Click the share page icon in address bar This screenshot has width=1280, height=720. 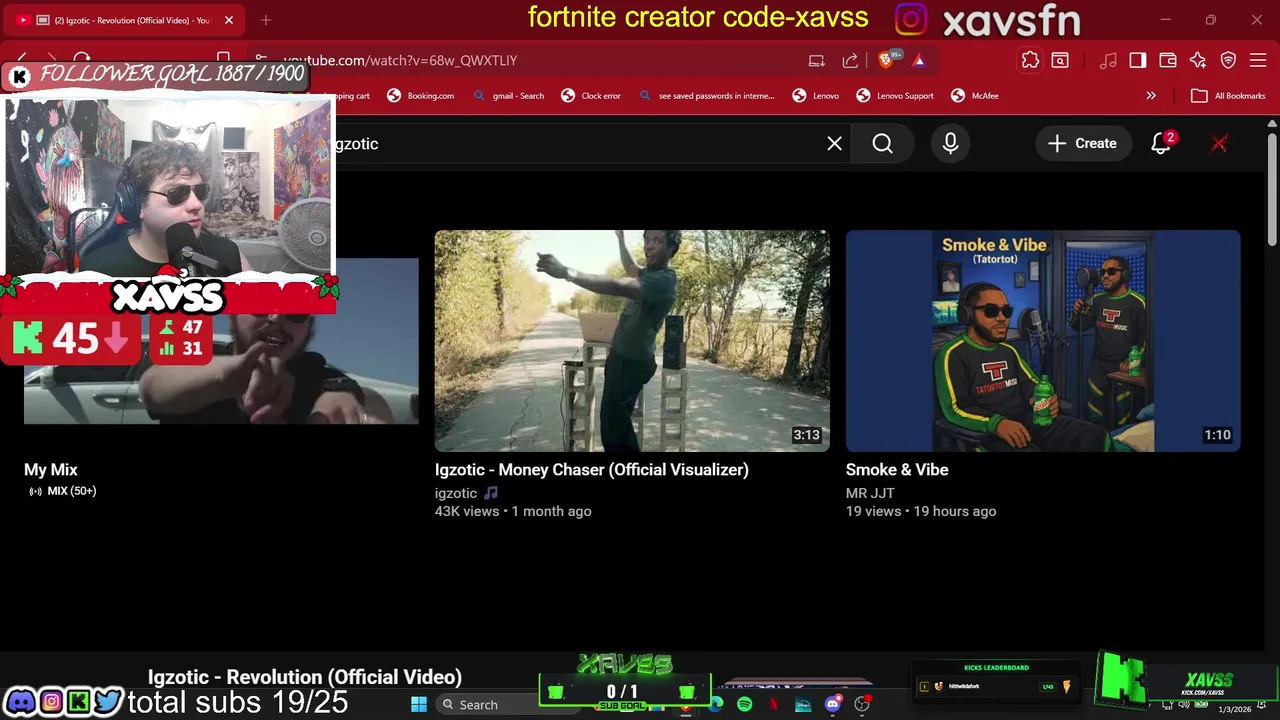click(x=850, y=60)
